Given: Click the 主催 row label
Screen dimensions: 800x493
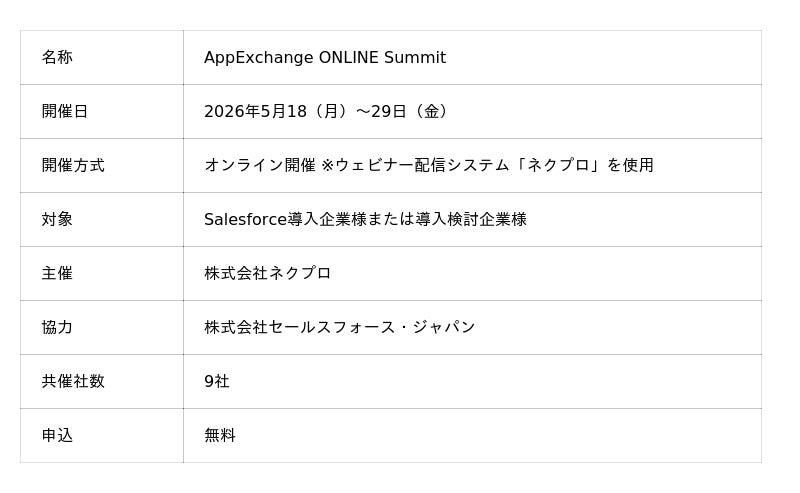Looking at the screenshot, I should [57, 274].
